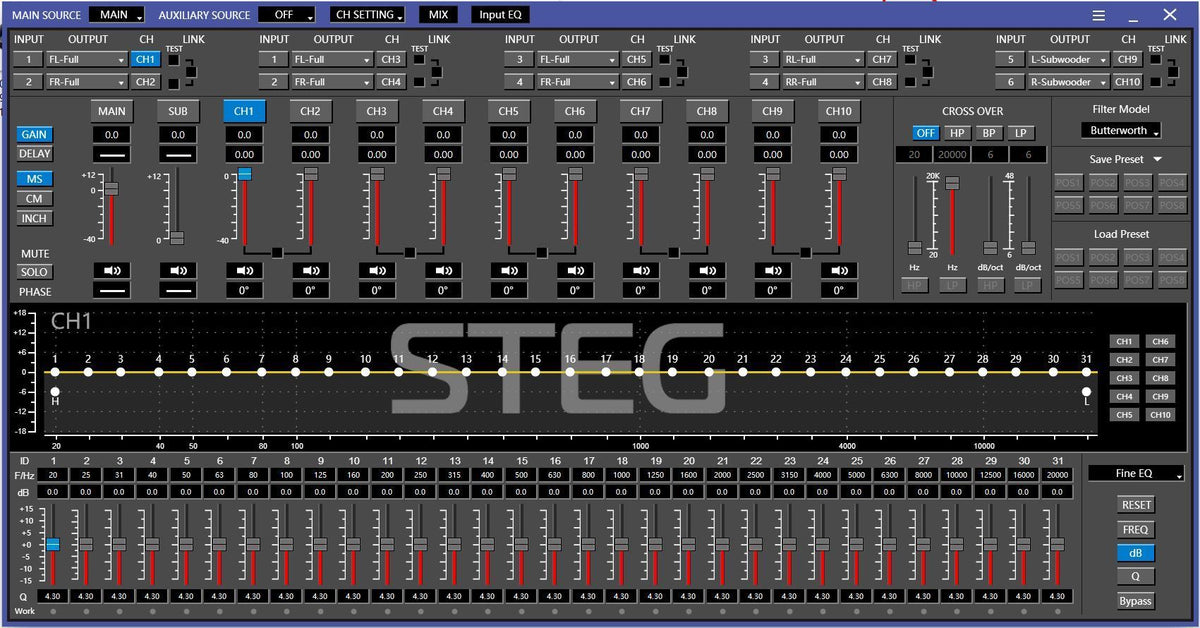The image size is (1200, 628).
Task: Click the 20 Hz EQ band slider handle
Action: click(x=53, y=544)
